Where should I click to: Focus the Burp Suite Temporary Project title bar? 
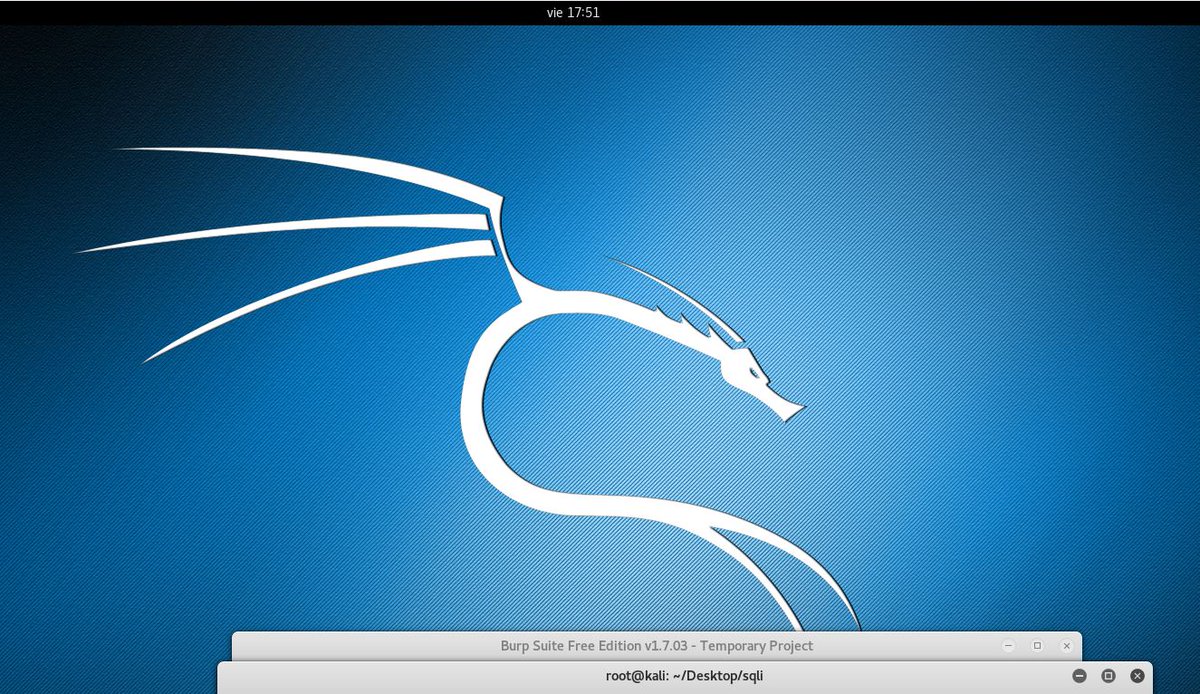point(650,646)
